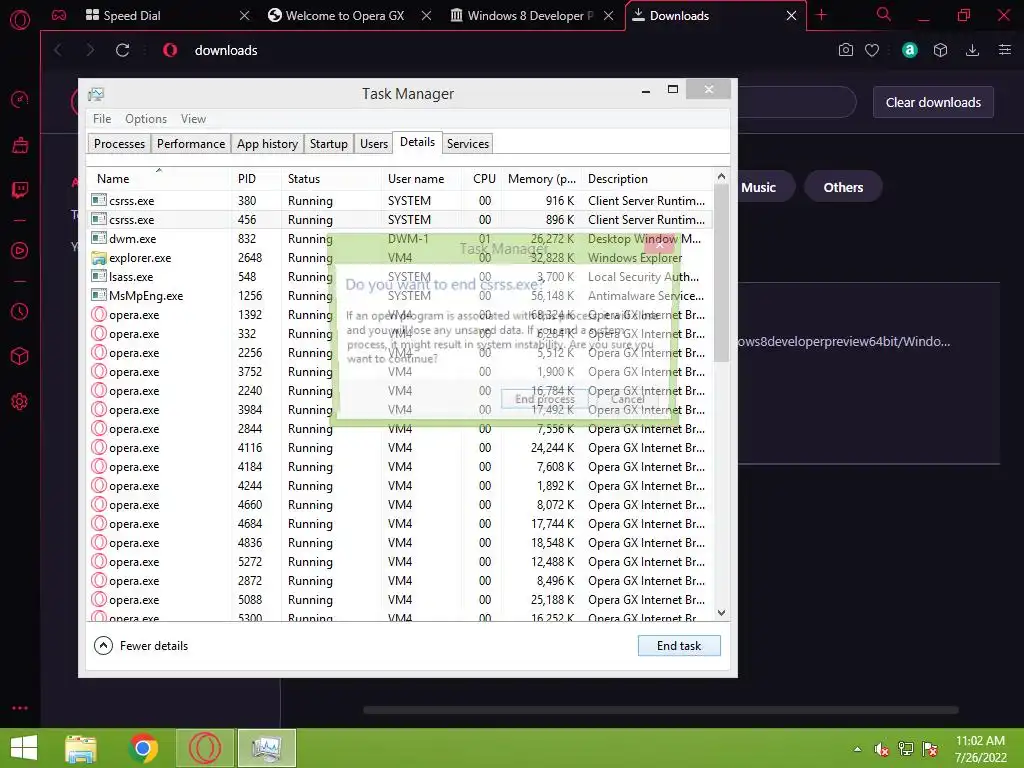Image resolution: width=1024 pixels, height=768 pixels.
Task: Sort by Memory column header
Action: [x=541, y=179]
